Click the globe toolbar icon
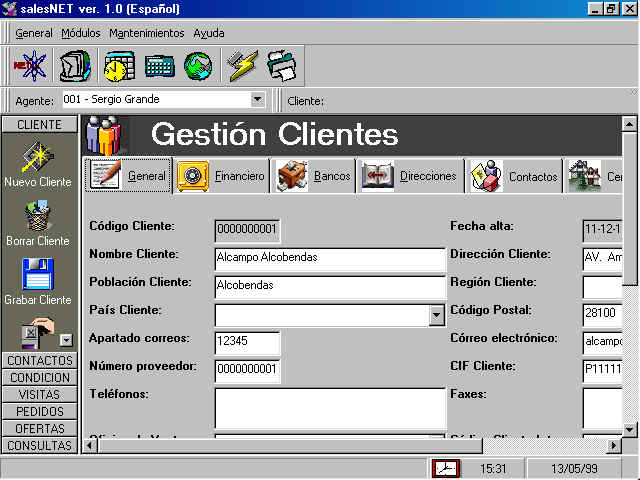The height and width of the screenshot is (480, 640). point(198,66)
